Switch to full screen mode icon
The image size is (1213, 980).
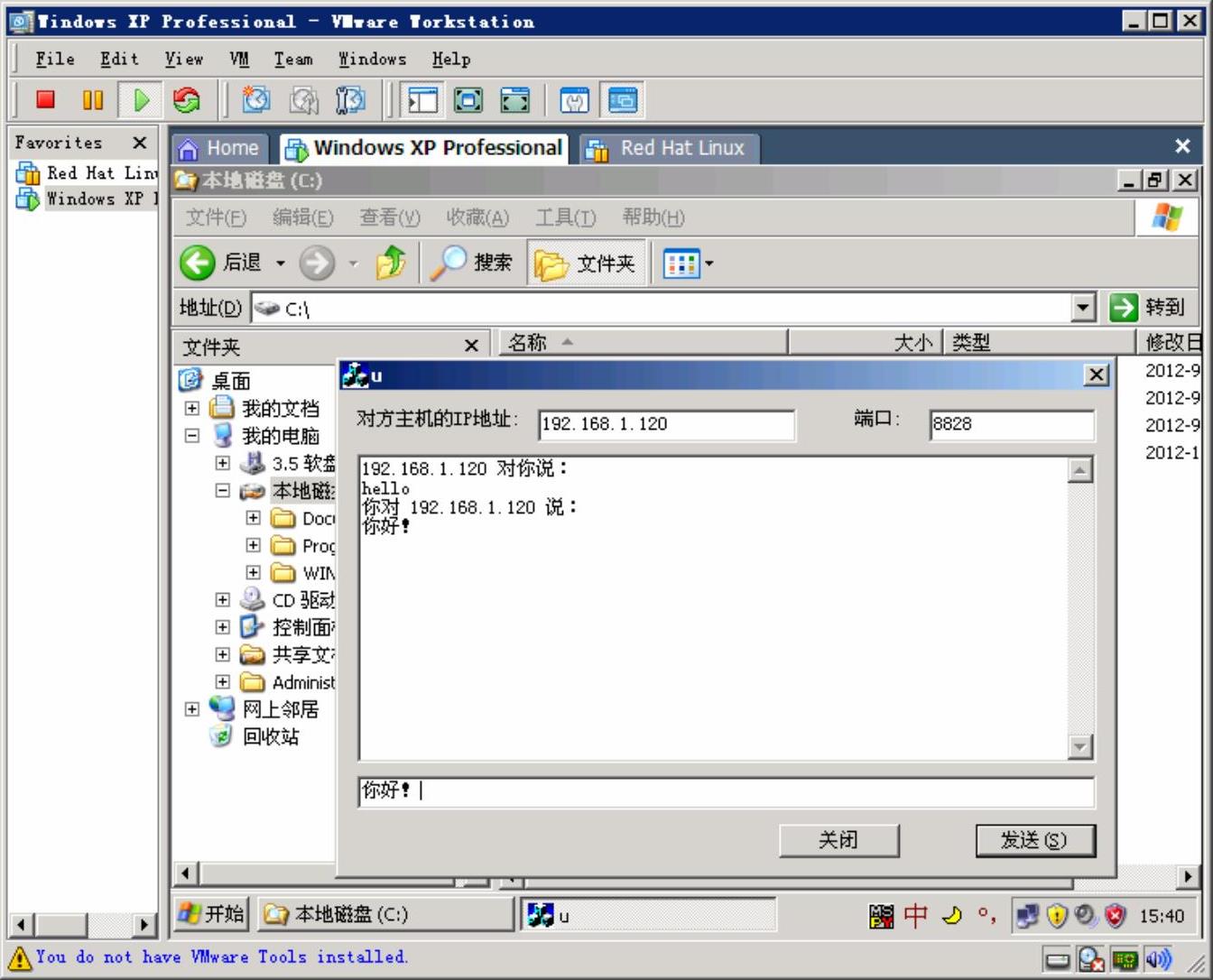coord(468,100)
